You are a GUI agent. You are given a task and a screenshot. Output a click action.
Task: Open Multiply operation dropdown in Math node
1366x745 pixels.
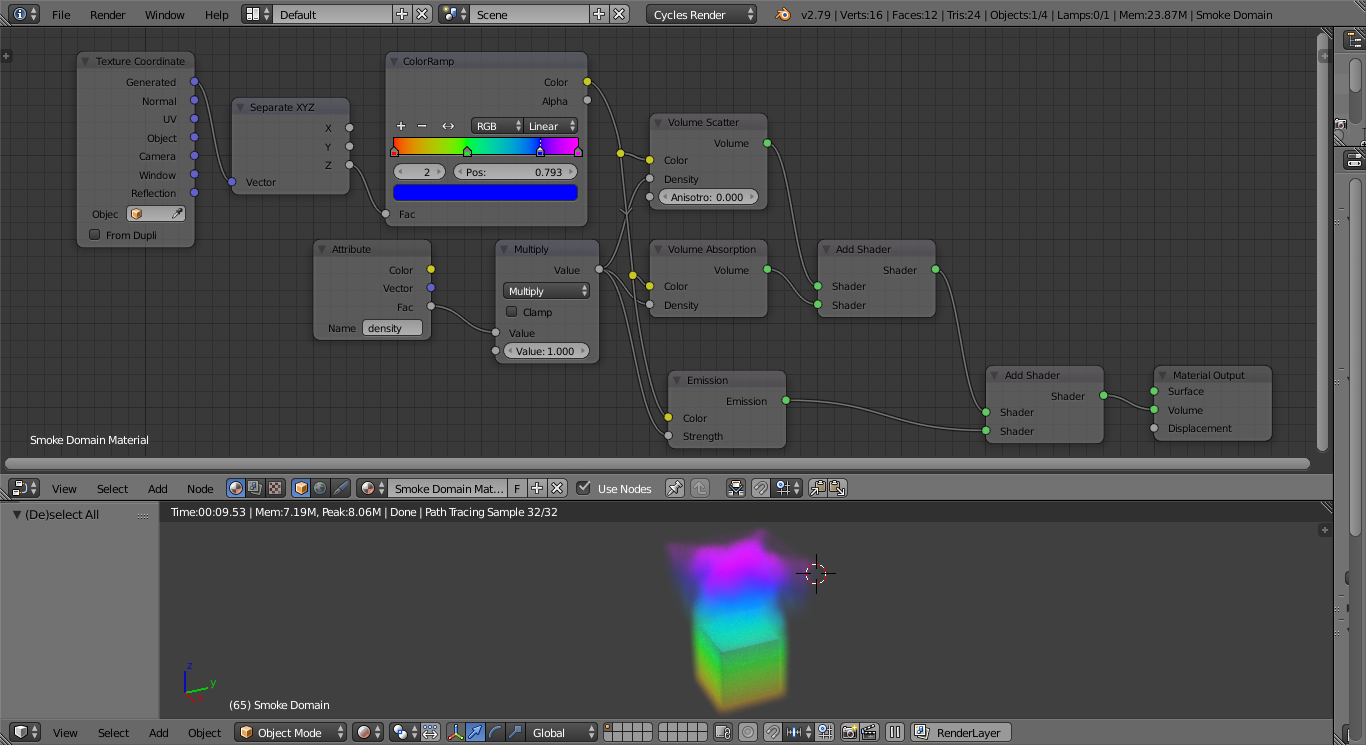point(546,291)
